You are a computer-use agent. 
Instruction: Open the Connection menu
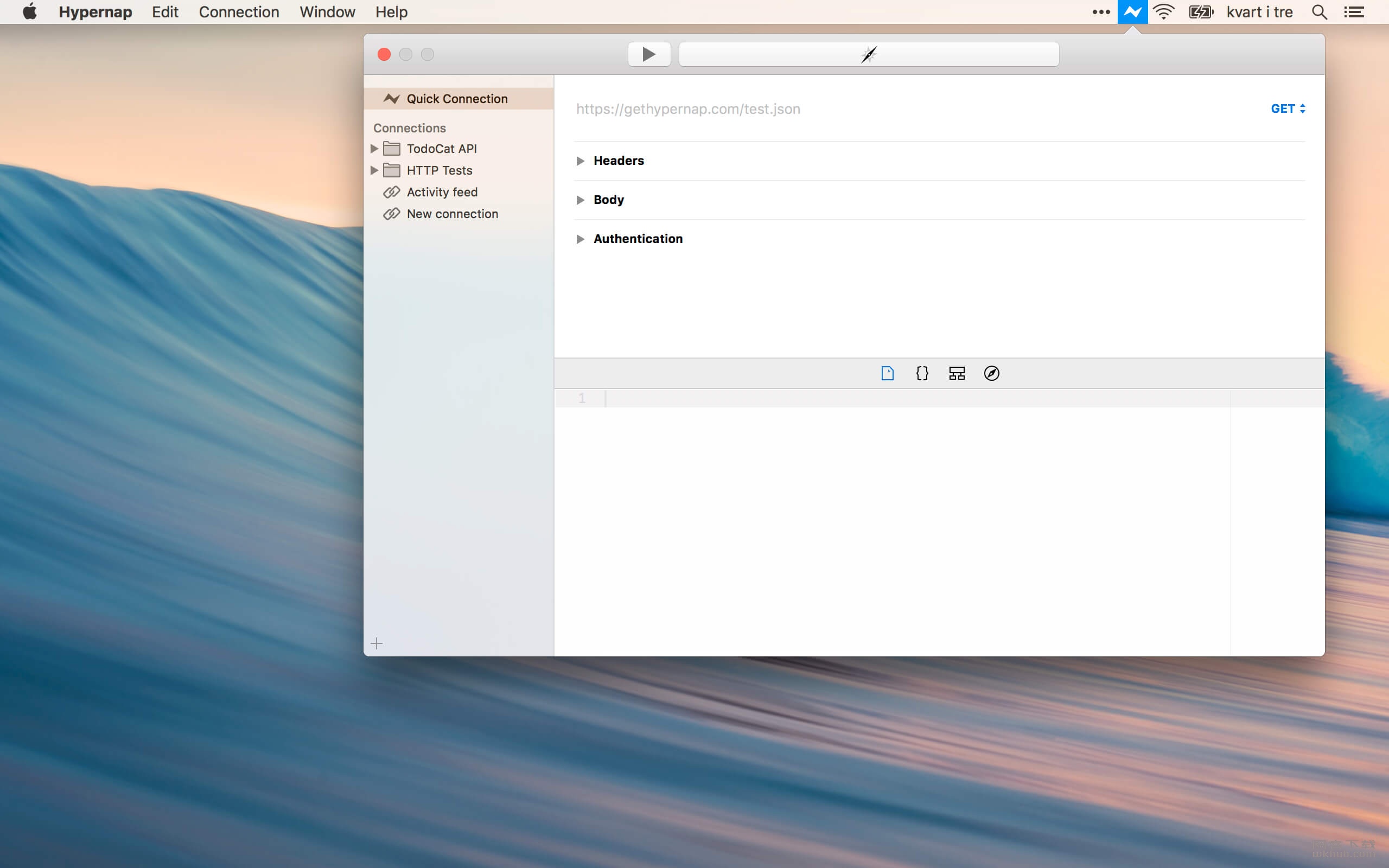[x=239, y=11]
